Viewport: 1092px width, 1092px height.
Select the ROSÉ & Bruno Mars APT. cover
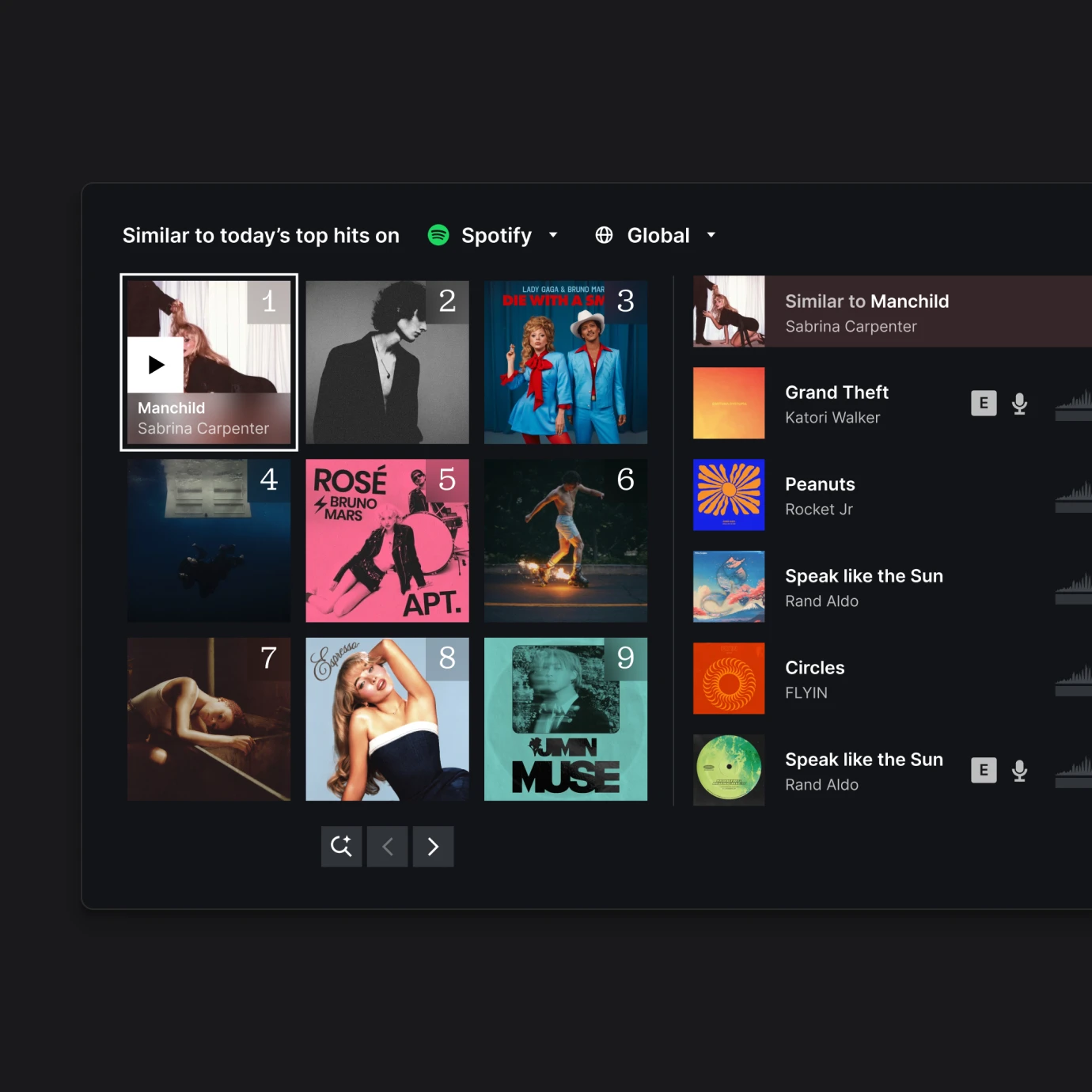pos(387,540)
